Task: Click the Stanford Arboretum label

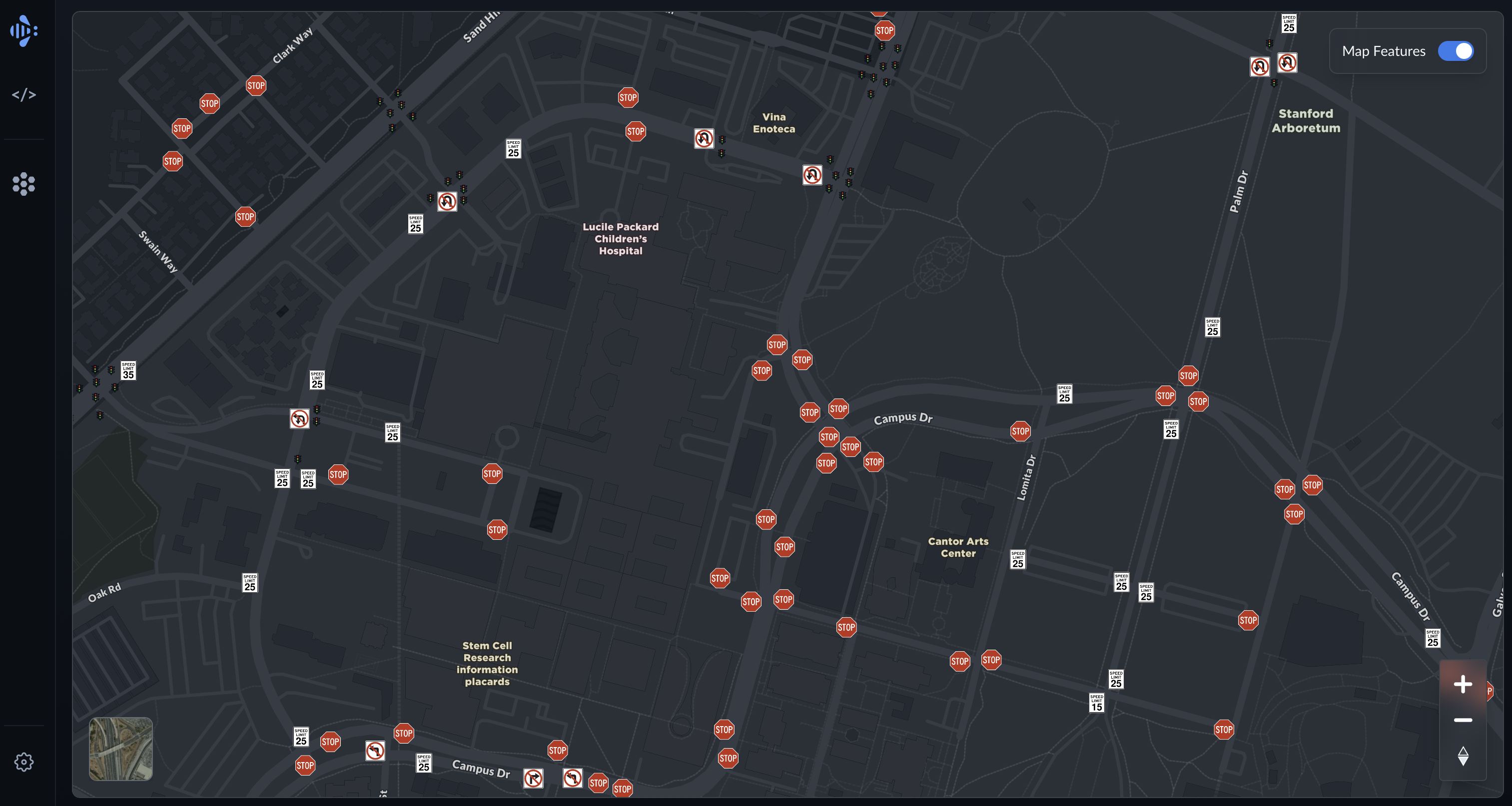Action: 1306,121
